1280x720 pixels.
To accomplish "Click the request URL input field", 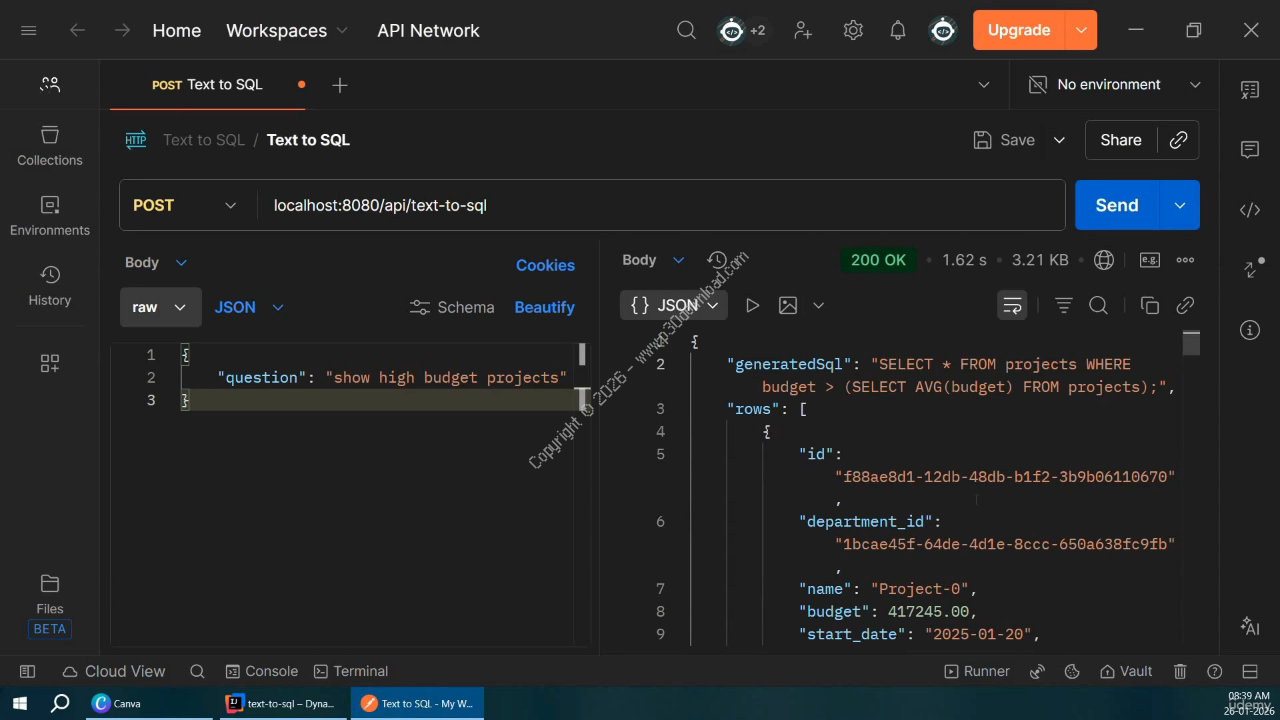I will pos(660,205).
